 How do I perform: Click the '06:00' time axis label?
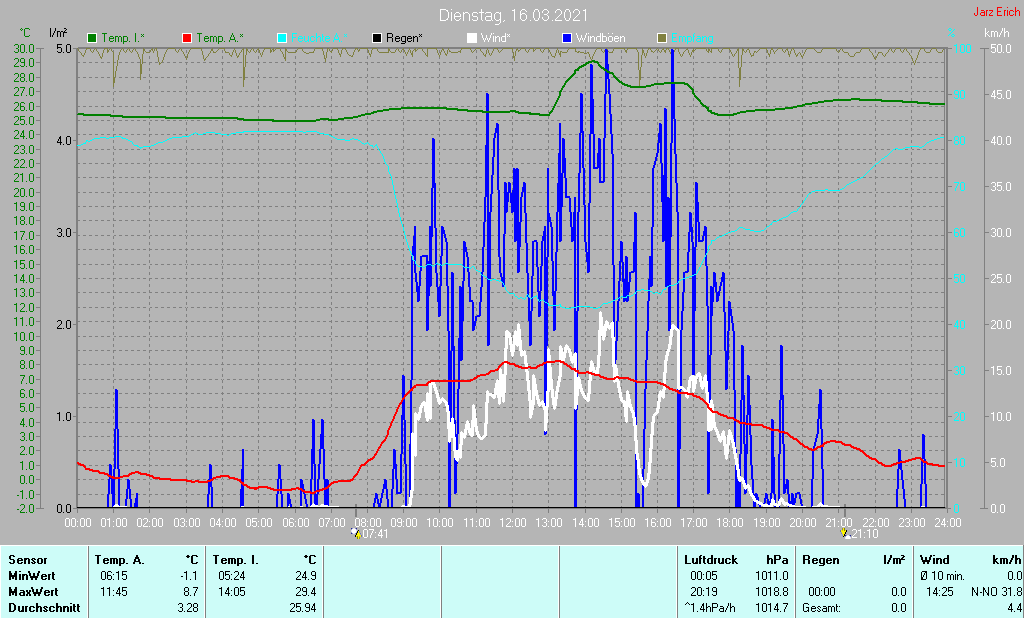point(295,523)
